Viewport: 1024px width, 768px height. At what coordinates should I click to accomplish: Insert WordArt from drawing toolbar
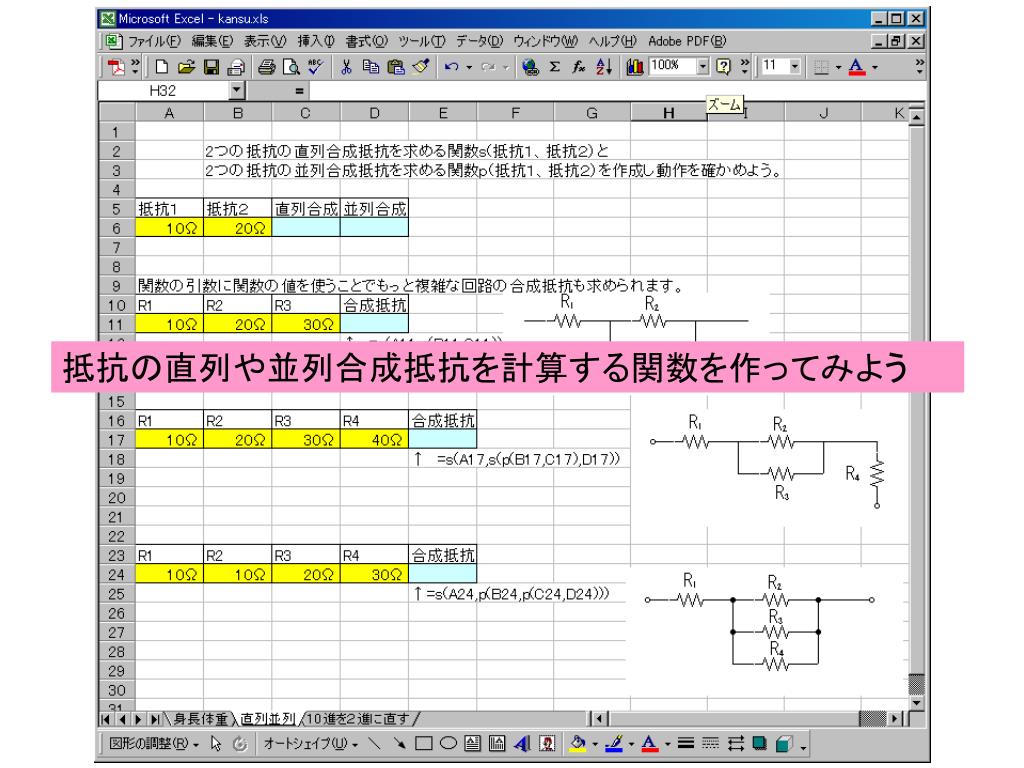click(522, 743)
